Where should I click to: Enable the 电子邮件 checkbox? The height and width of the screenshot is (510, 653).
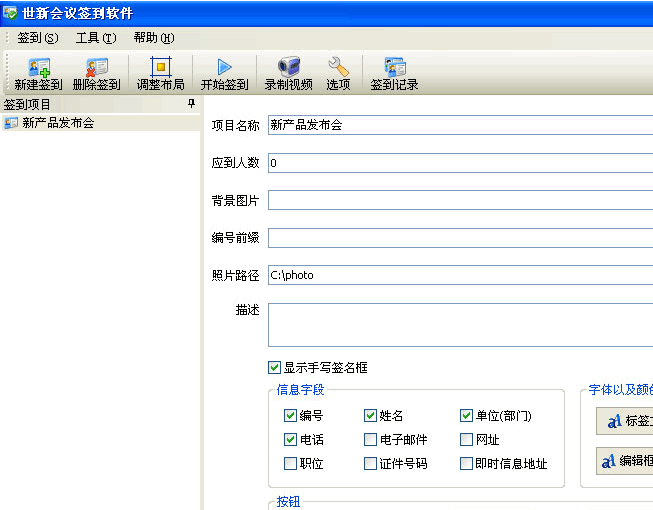pos(371,440)
